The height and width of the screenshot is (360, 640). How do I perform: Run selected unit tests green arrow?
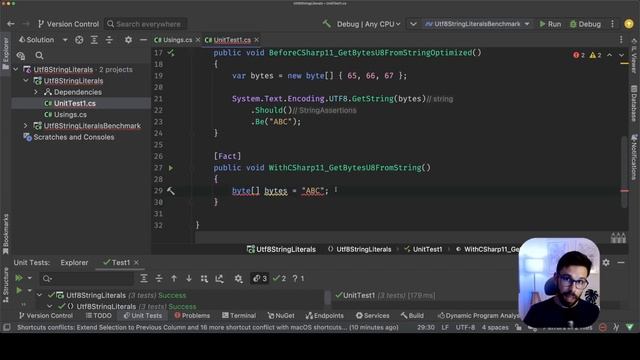[x=19, y=291]
